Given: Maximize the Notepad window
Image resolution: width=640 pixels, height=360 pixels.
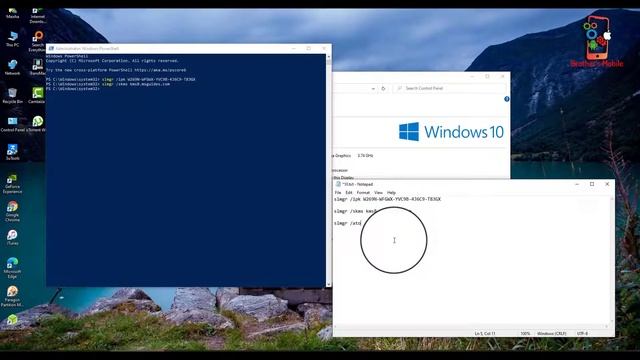Looking at the screenshot, I should pos(592,184).
